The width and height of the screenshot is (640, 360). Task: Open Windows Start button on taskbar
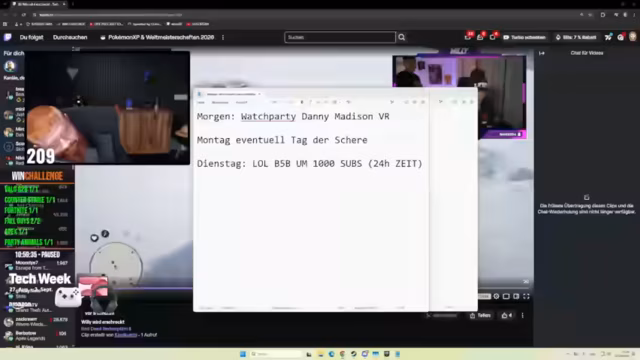click(243, 354)
